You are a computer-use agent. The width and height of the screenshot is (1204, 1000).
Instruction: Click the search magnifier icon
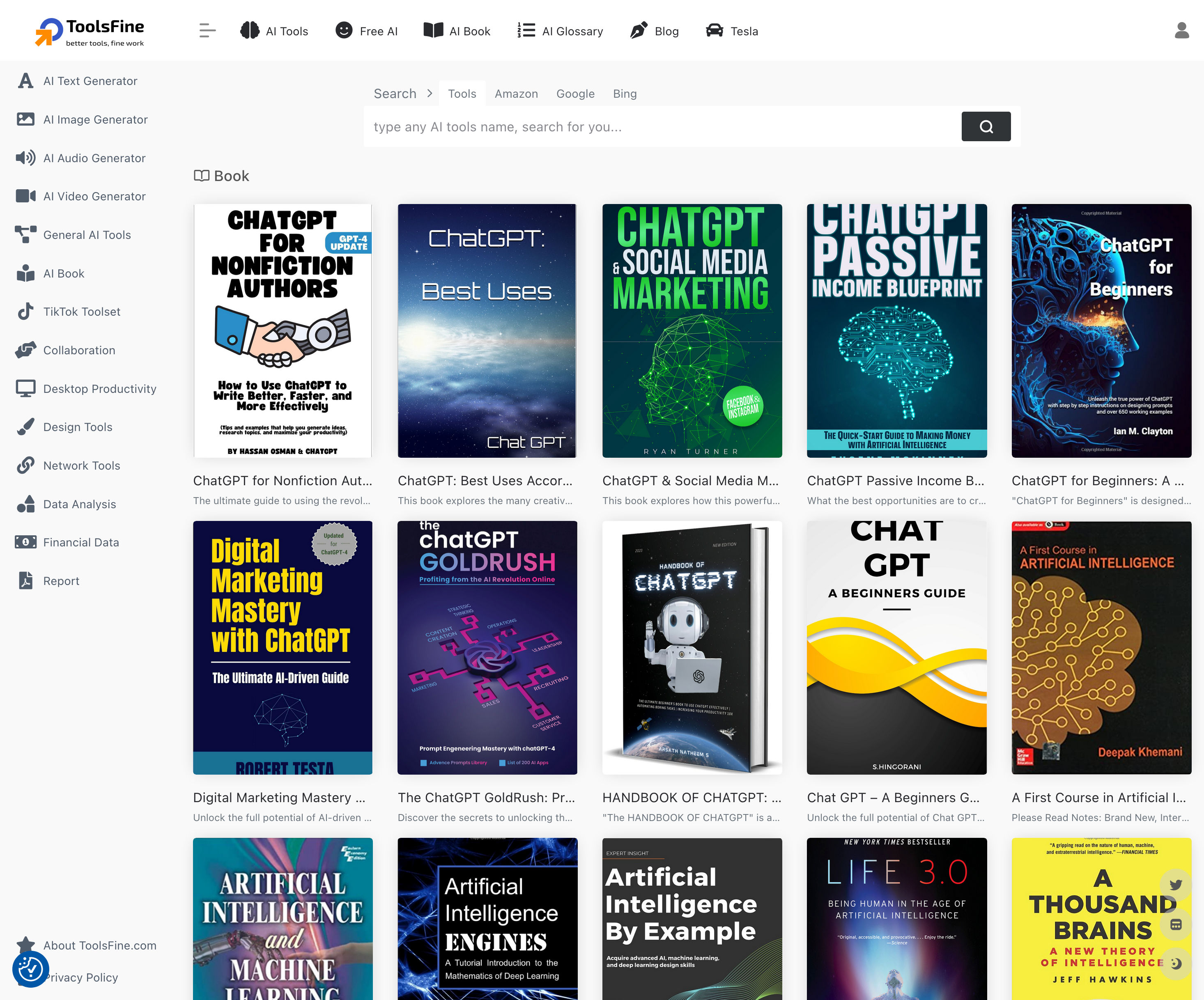click(986, 126)
